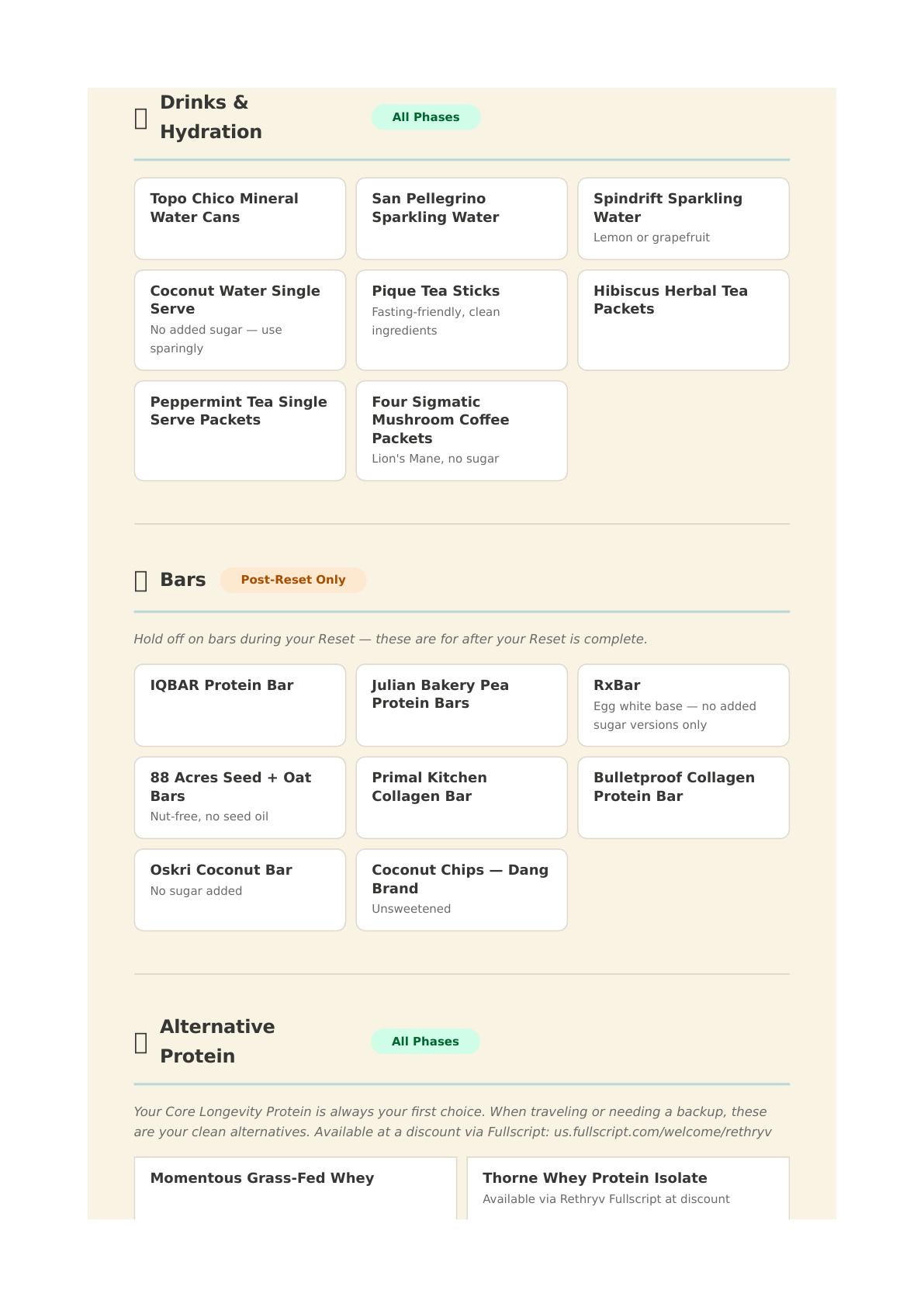Select the Momentous Grass-Fed Whey card
This screenshot has width=924, height=1307.
pyautogui.click(x=296, y=1188)
